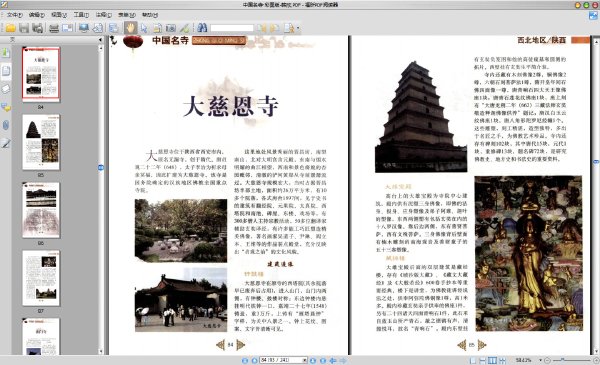Click the find previous icon beside search box
600x365 pixels.
pos(262,28)
